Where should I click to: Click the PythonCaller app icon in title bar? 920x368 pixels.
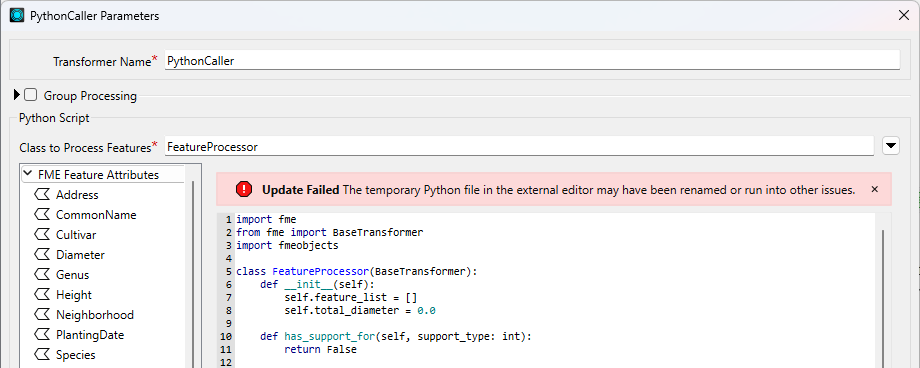tap(17, 16)
